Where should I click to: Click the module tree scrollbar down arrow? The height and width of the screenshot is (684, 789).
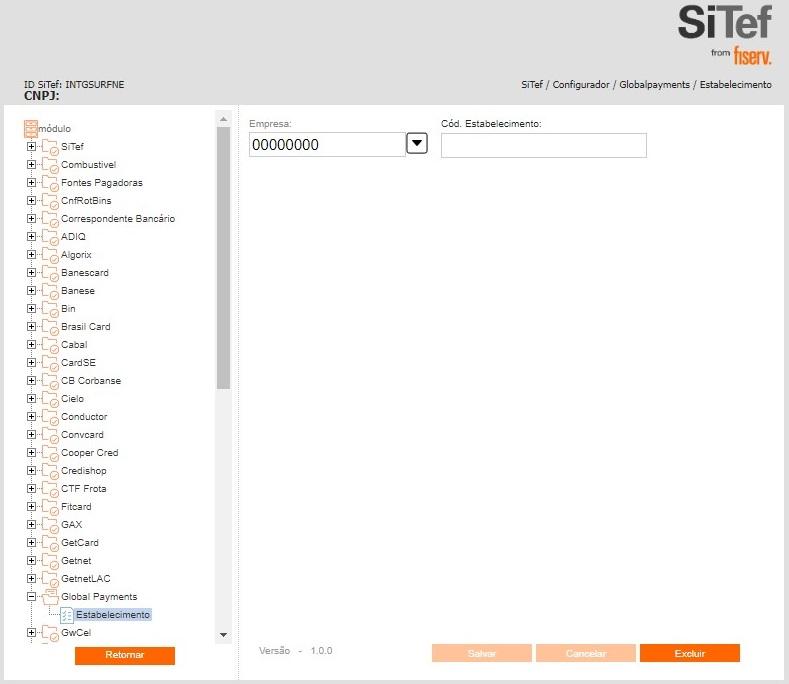pos(223,635)
